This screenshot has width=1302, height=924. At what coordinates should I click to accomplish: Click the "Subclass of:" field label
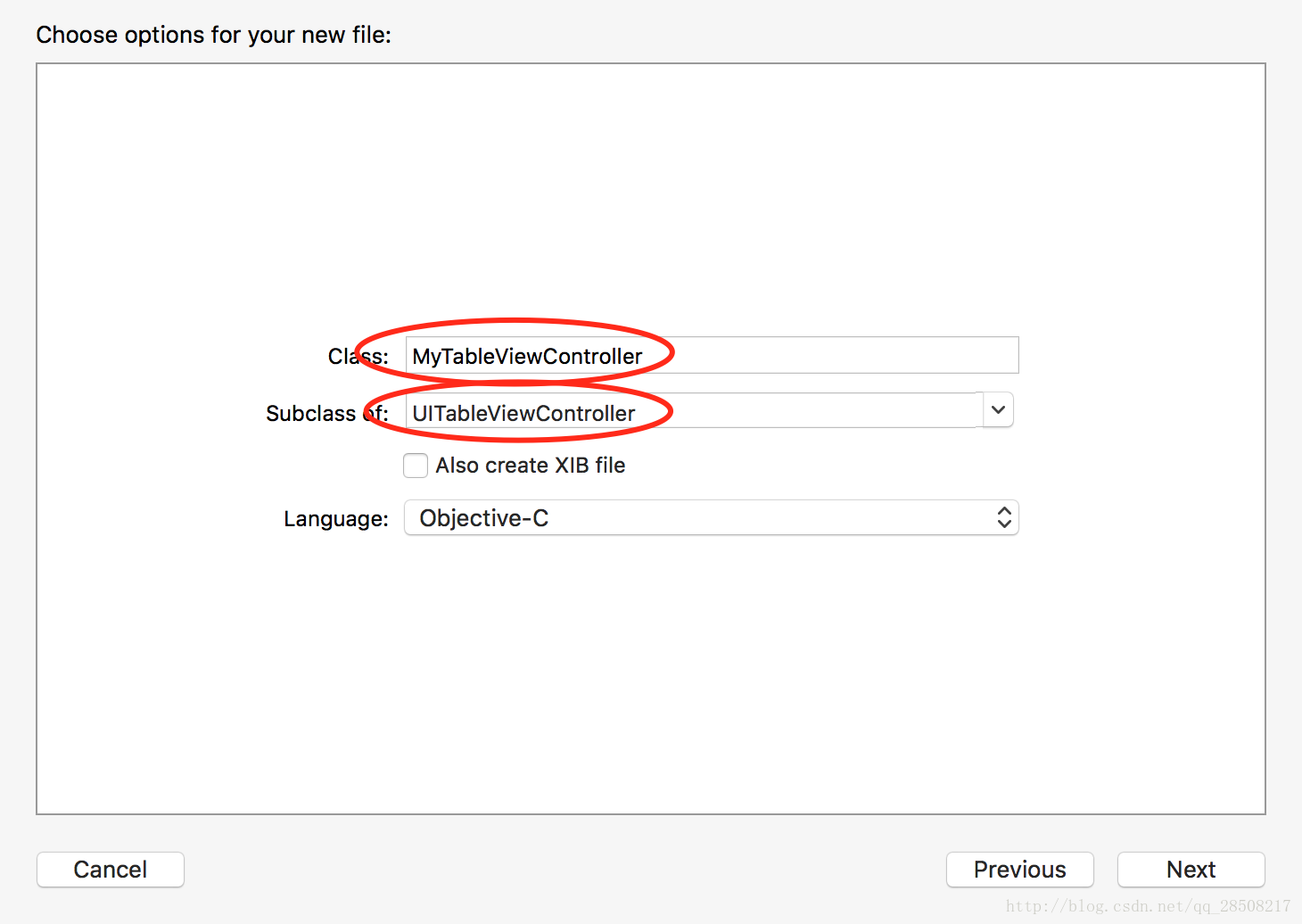[x=326, y=414]
